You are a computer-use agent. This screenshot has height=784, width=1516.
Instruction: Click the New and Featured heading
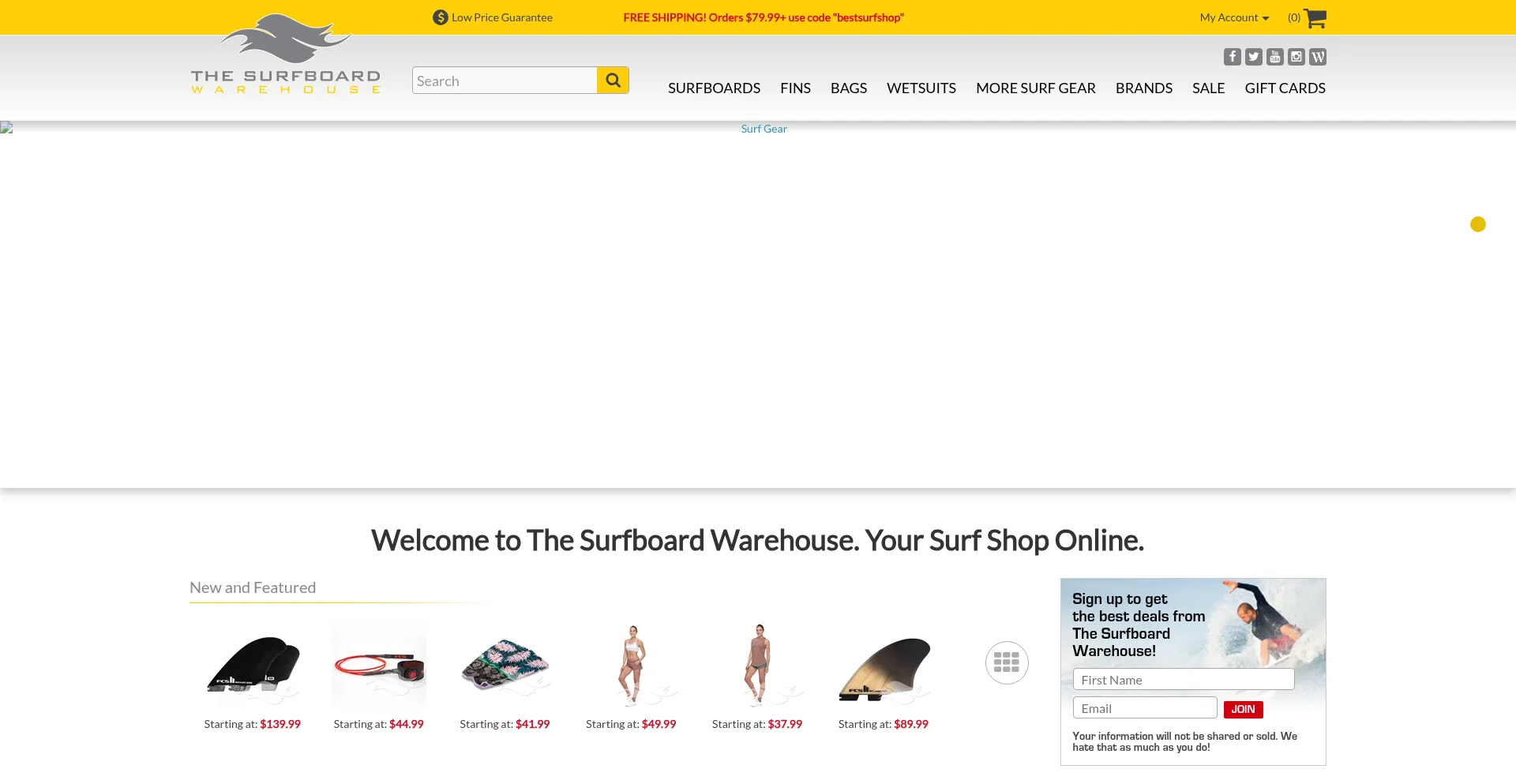click(x=253, y=587)
